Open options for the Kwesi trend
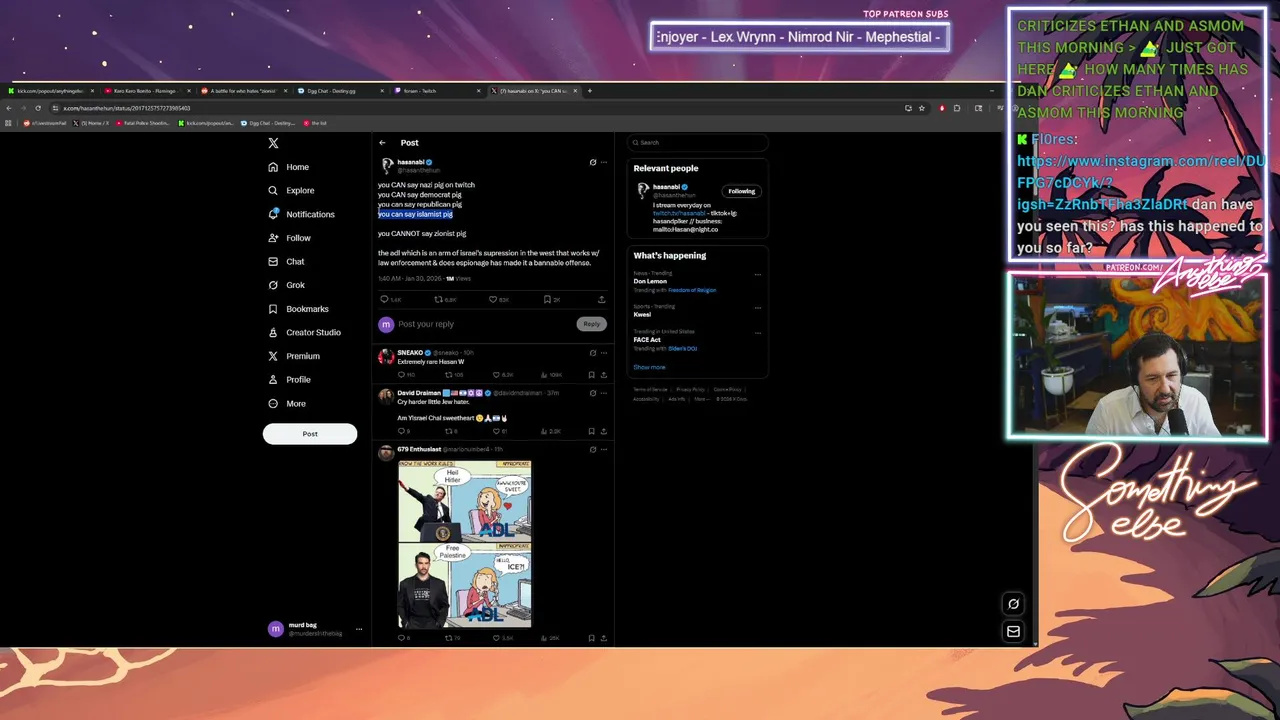1280x720 pixels. pos(758,306)
